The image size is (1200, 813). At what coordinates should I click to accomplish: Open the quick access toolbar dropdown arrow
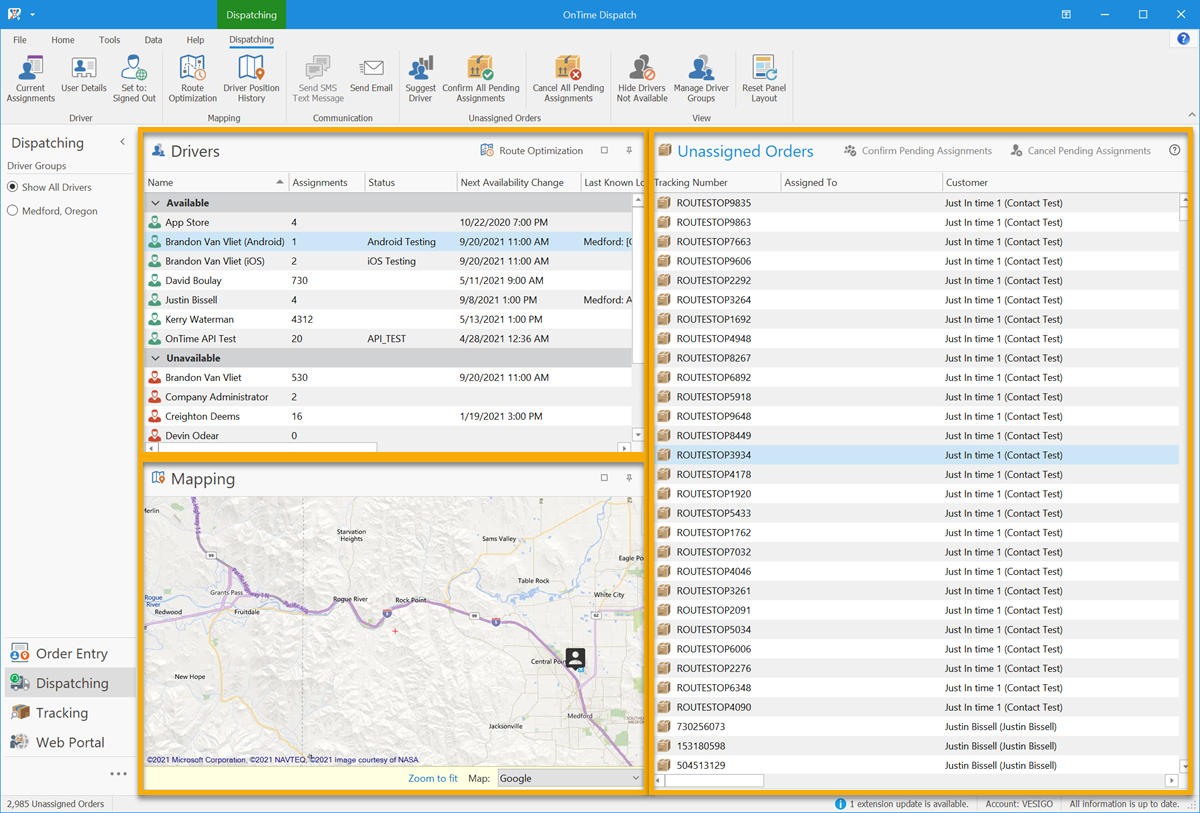click(33, 15)
